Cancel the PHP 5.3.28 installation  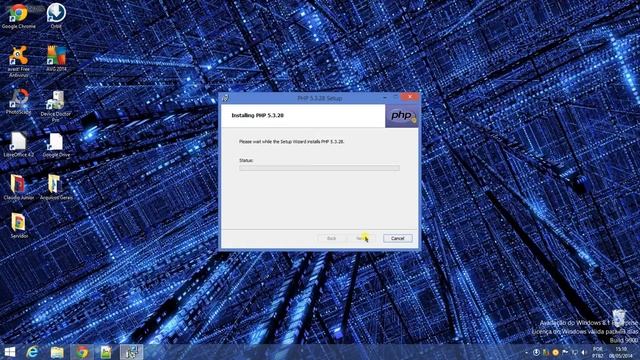tap(398, 238)
